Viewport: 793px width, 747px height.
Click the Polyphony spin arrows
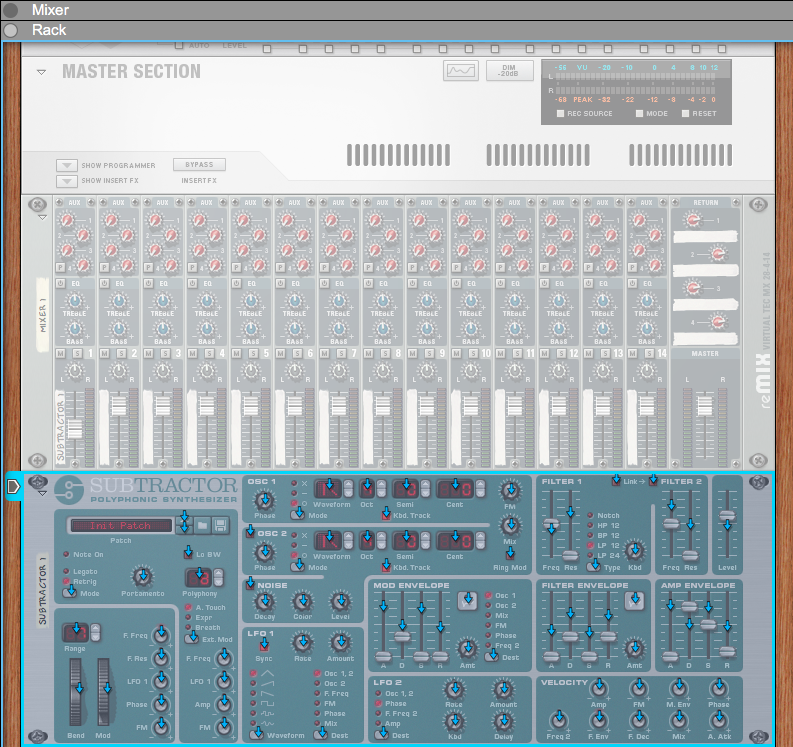coord(218,578)
